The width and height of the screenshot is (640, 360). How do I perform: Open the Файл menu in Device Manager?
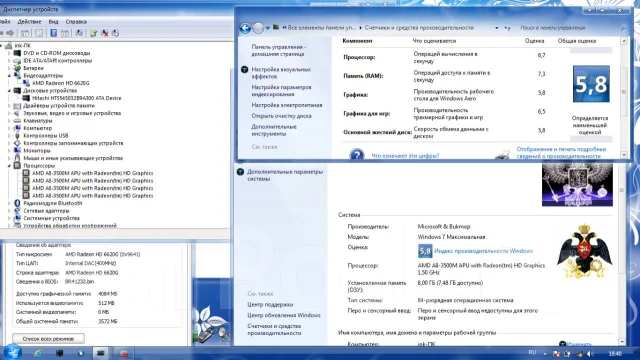pos(4,22)
